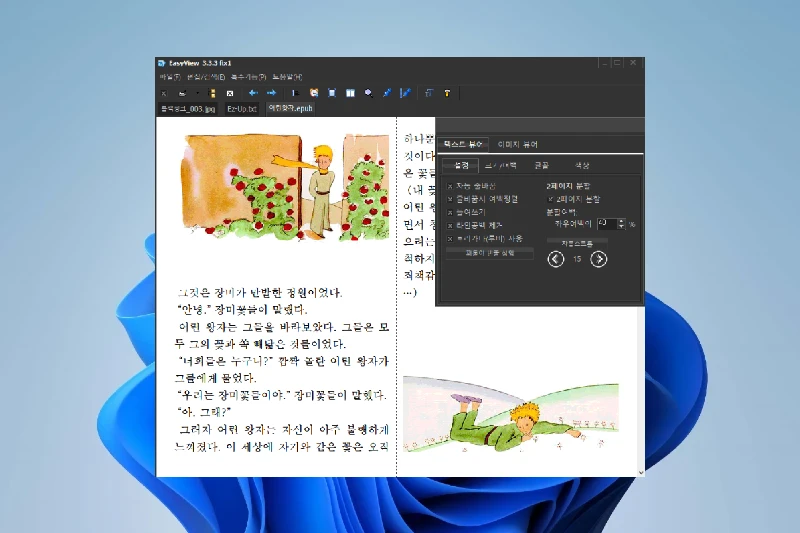Click the blue pin bookmark icon

point(387,93)
